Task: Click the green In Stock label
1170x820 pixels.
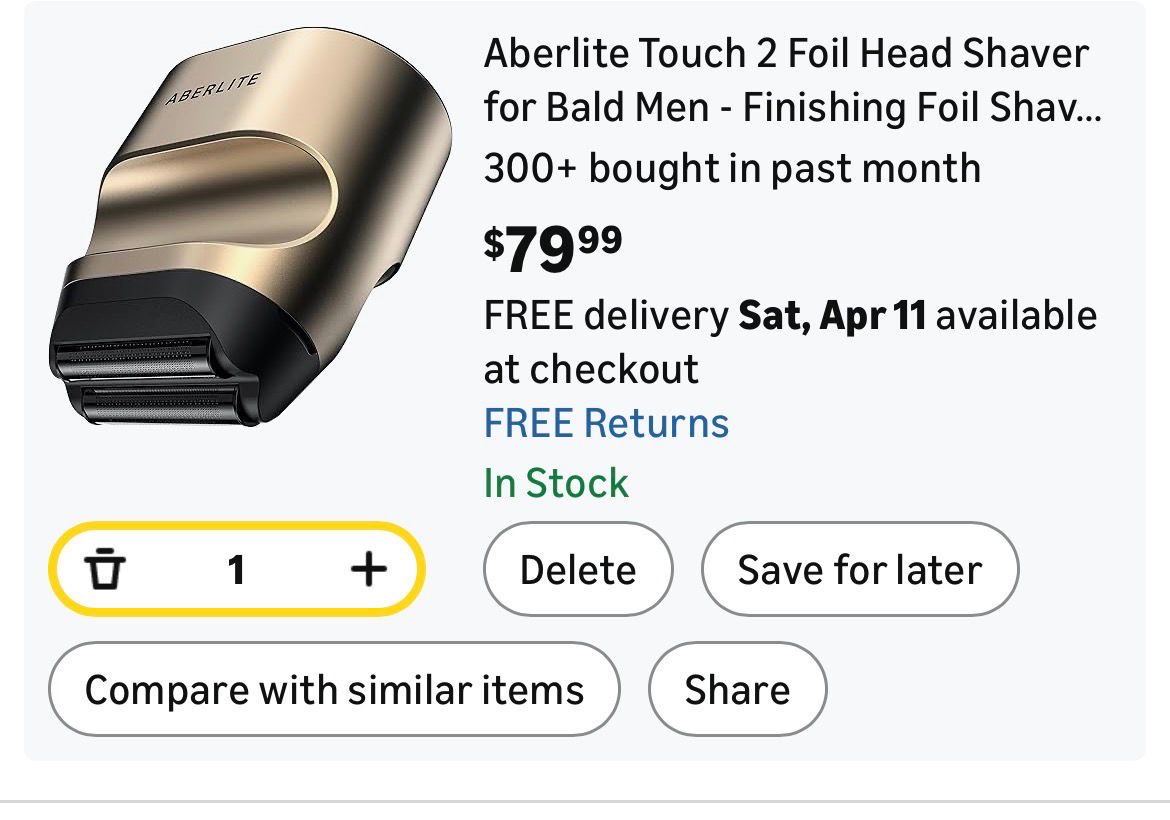Action: pyautogui.click(x=556, y=484)
